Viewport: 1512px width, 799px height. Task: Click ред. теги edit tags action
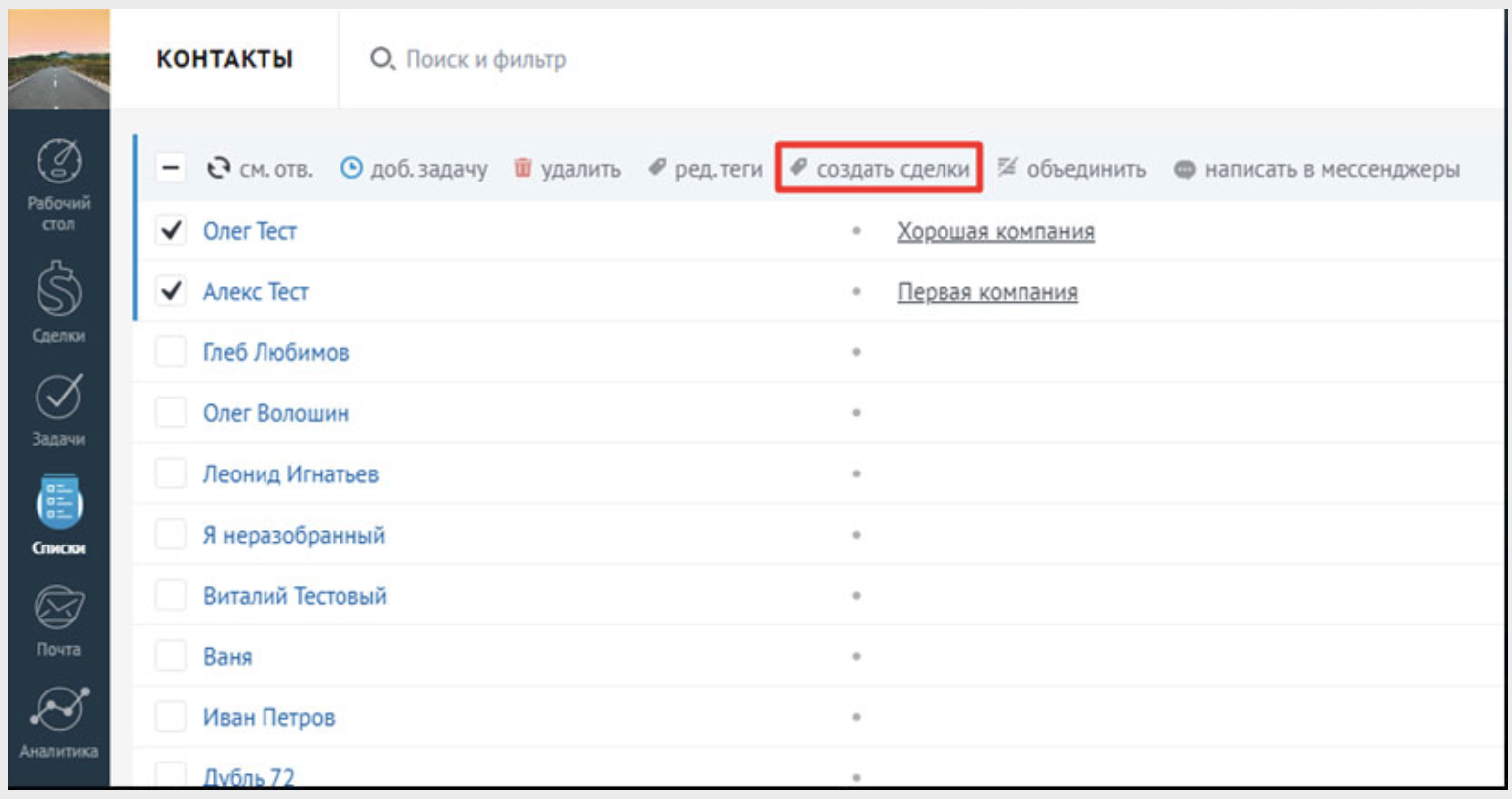(x=705, y=169)
